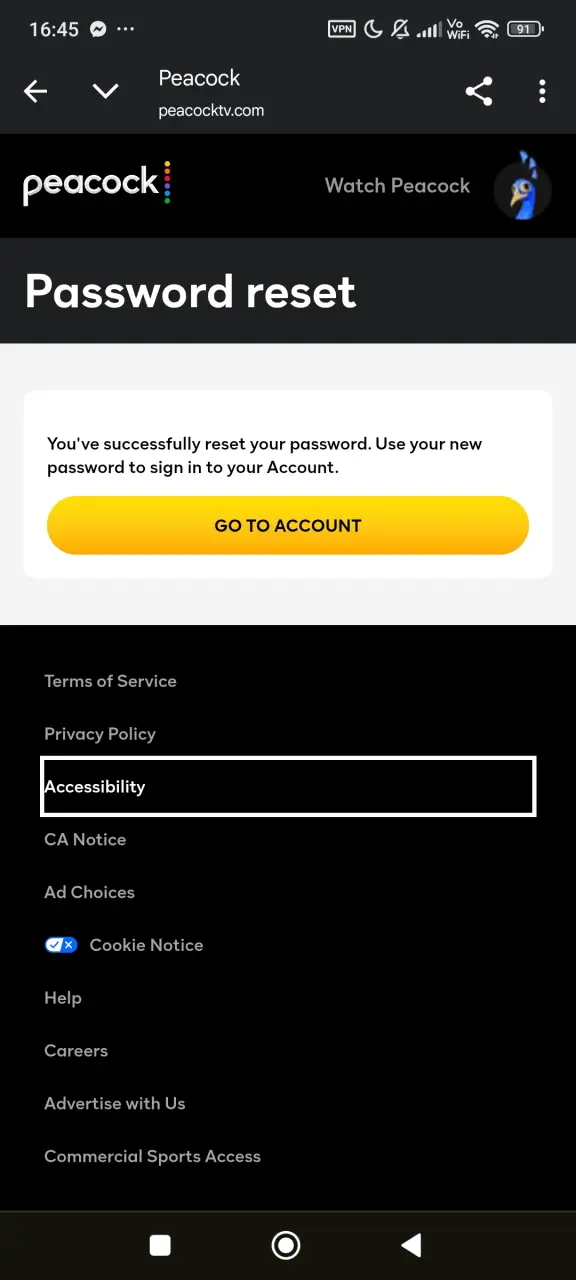Open the Ad Choices link
Screen dimensions: 576x1280
[89, 892]
